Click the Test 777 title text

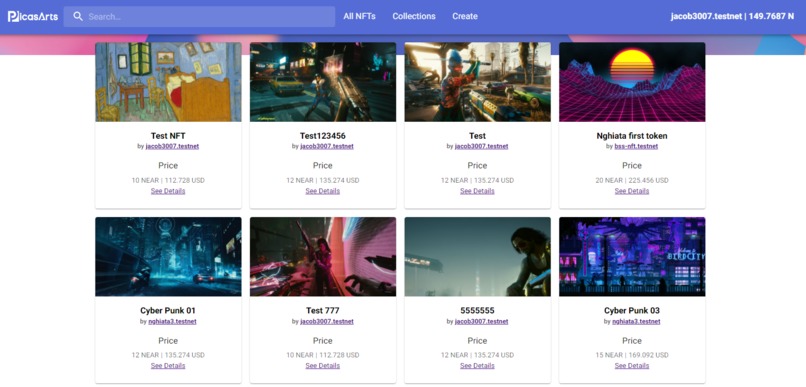coord(323,311)
